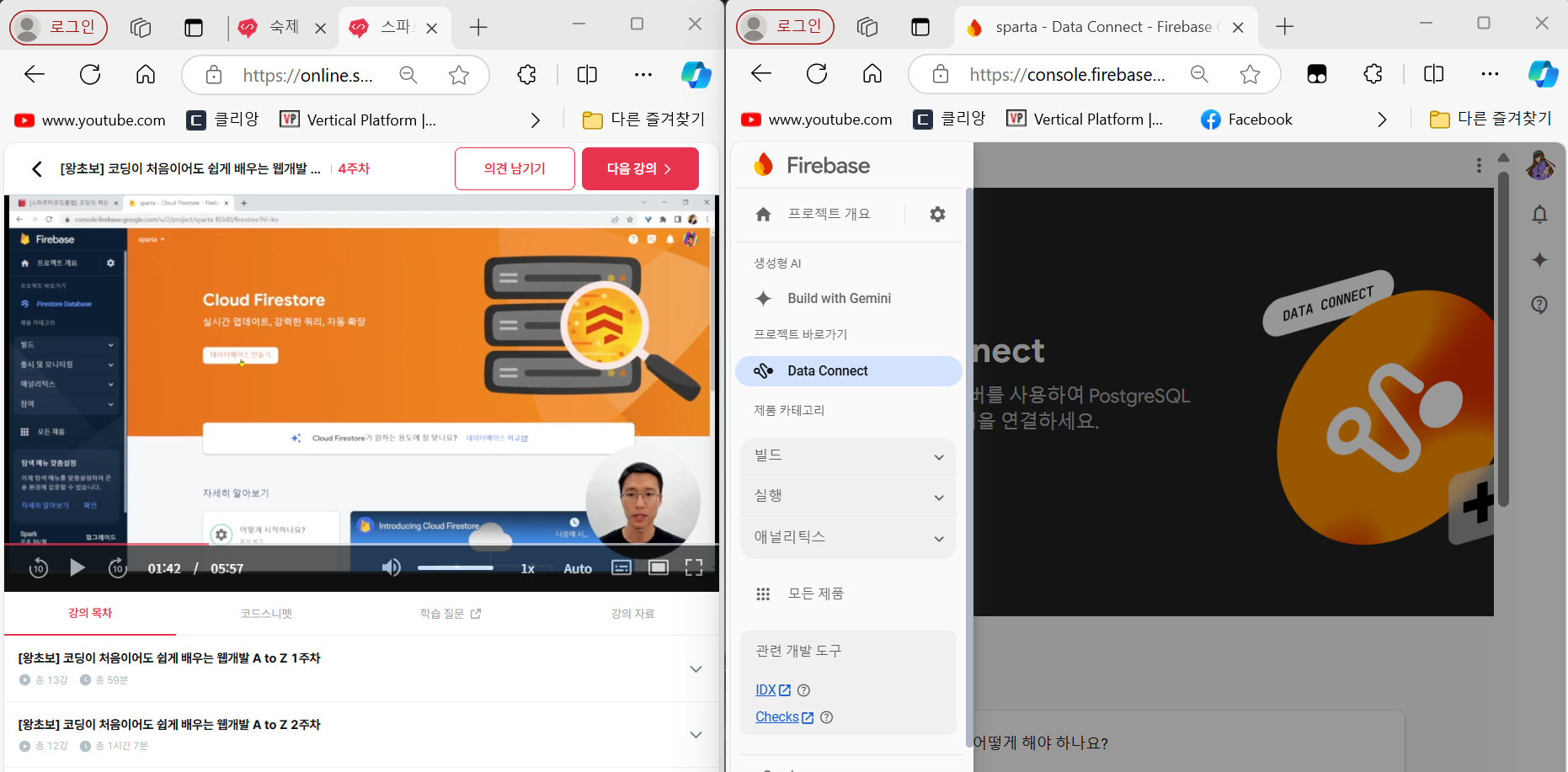This screenshot has width=1568, height=772.
Task: Rewind video 10 seconds
Action: (38, 568)
